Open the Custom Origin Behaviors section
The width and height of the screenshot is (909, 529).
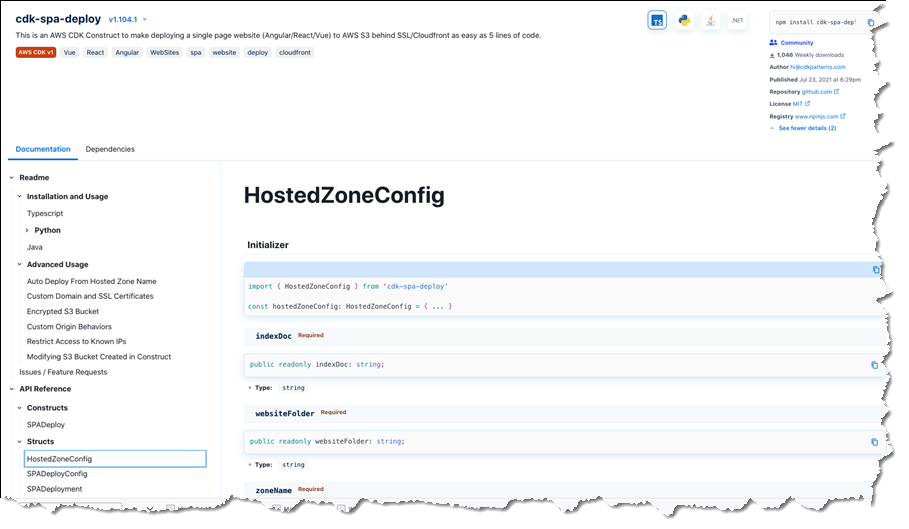[70, 327]
